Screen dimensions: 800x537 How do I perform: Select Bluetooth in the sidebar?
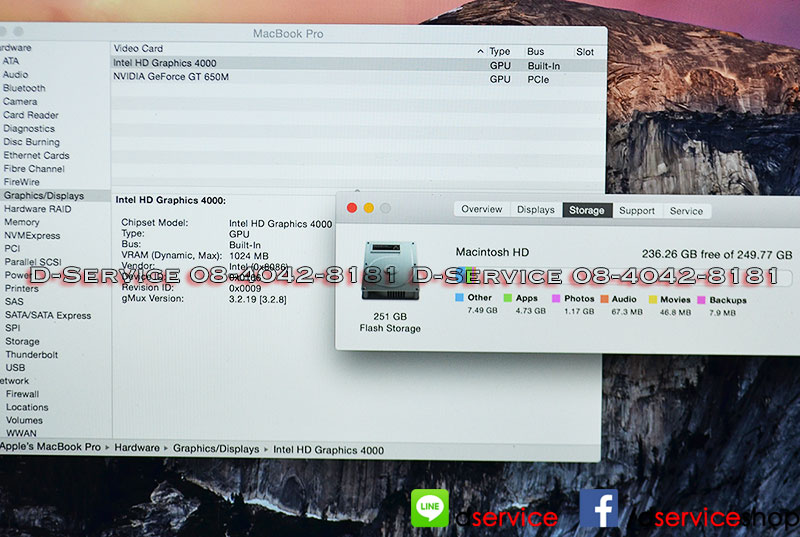[x=24, y=88]
